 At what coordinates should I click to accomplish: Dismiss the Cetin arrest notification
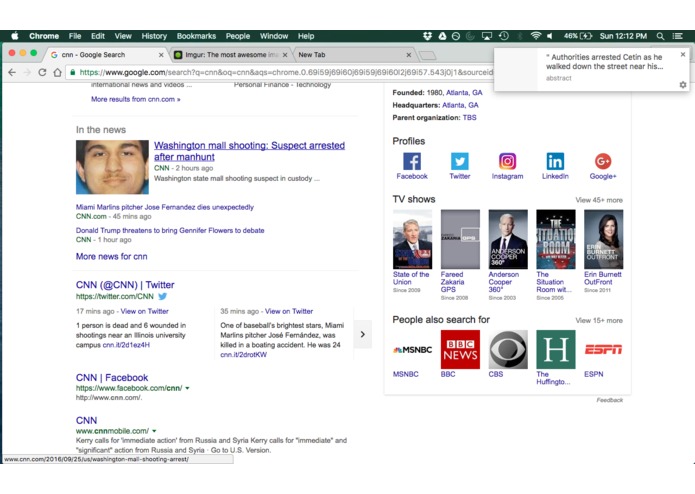coord(683,54)
